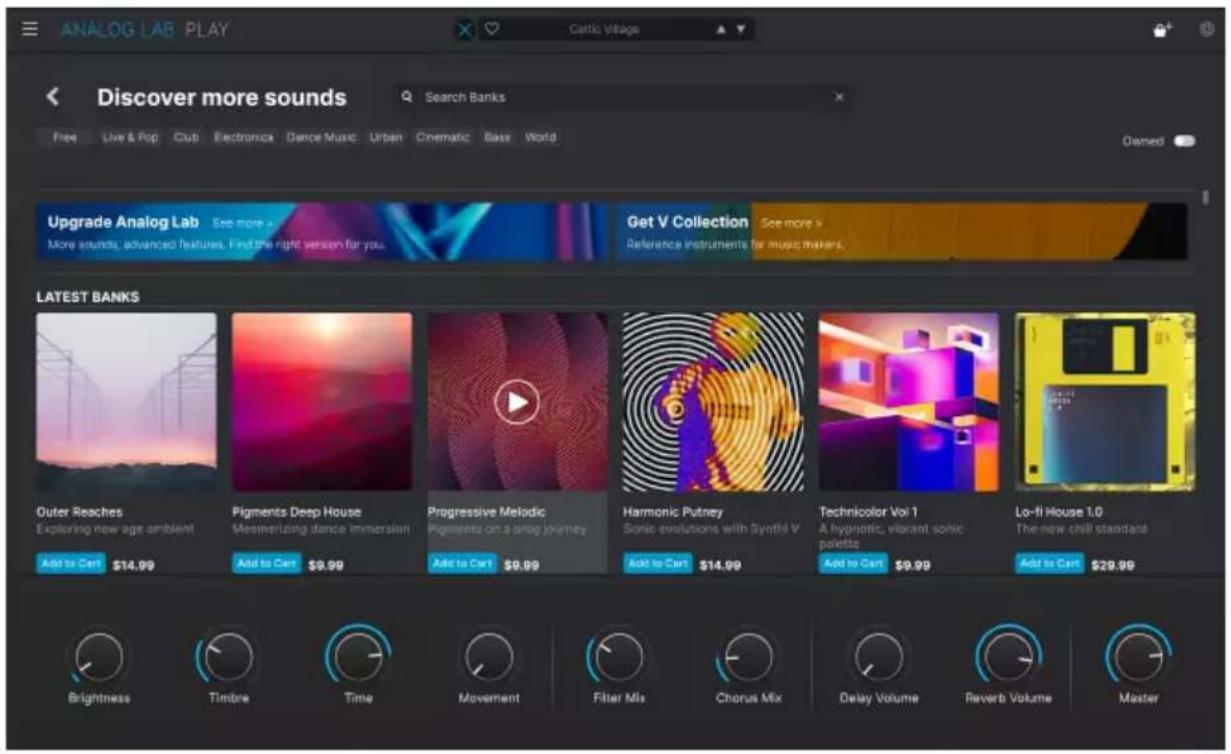
Task: Click the search magnifier icon
Action: (x=407, y=97)
